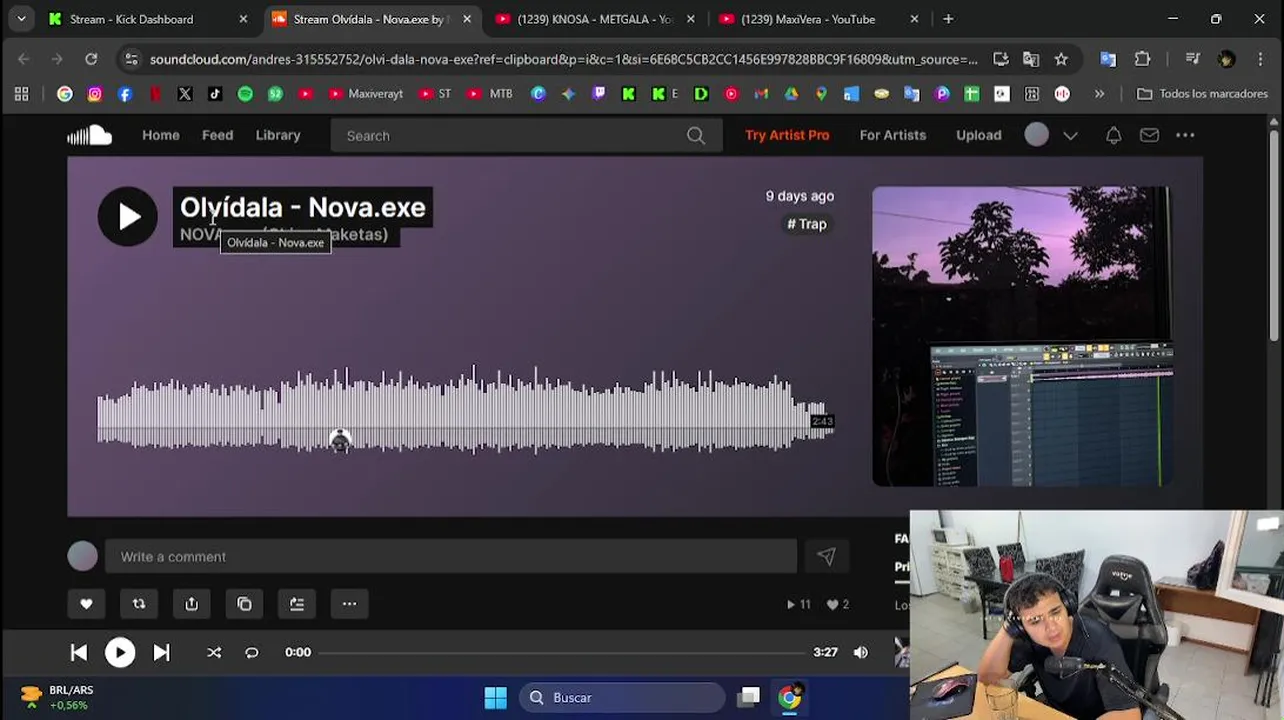The image size is (1284, 720).
Task: Play the Olvídala - Nova.exe track
Action: (128, 216)
